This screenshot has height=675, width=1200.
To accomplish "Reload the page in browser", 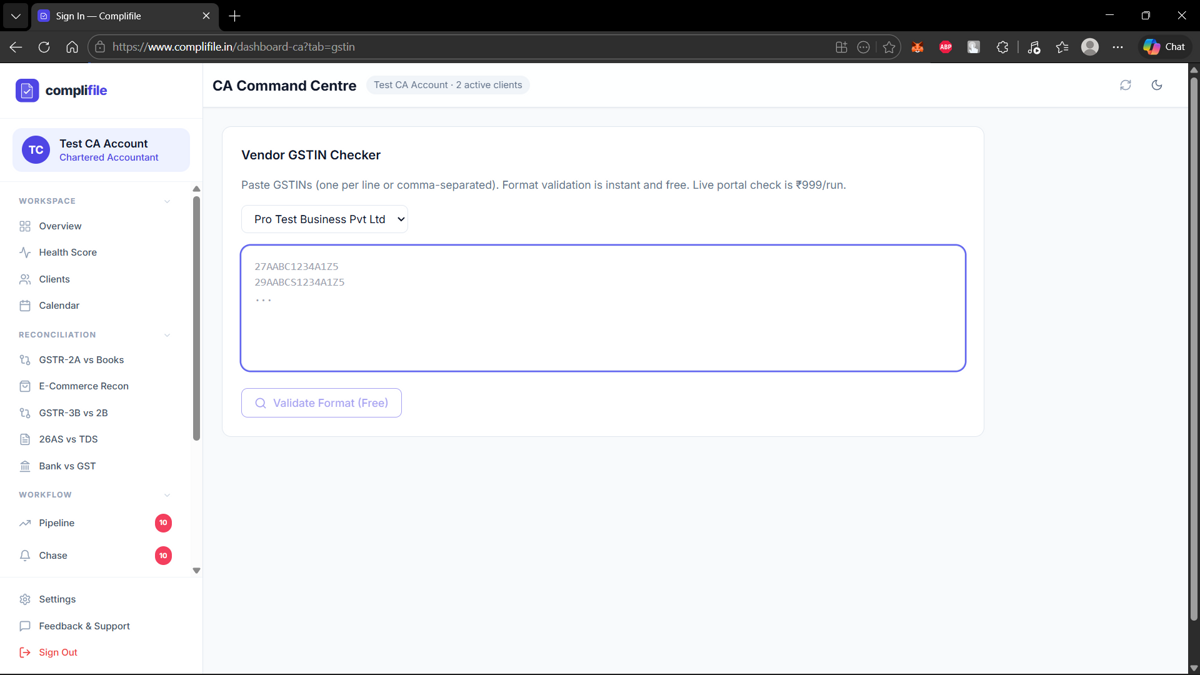I will click(x=44, y=47).
